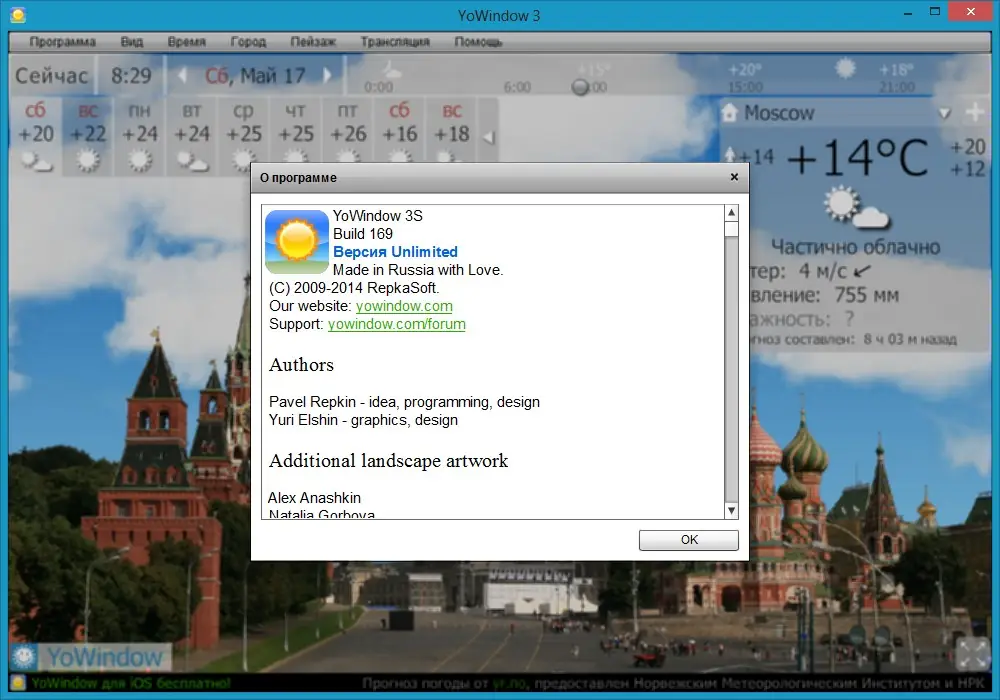This screenshot has height=700, width=1000.
Task: Open the yr.no forecast provider link
Action: [x=509, y=683]
